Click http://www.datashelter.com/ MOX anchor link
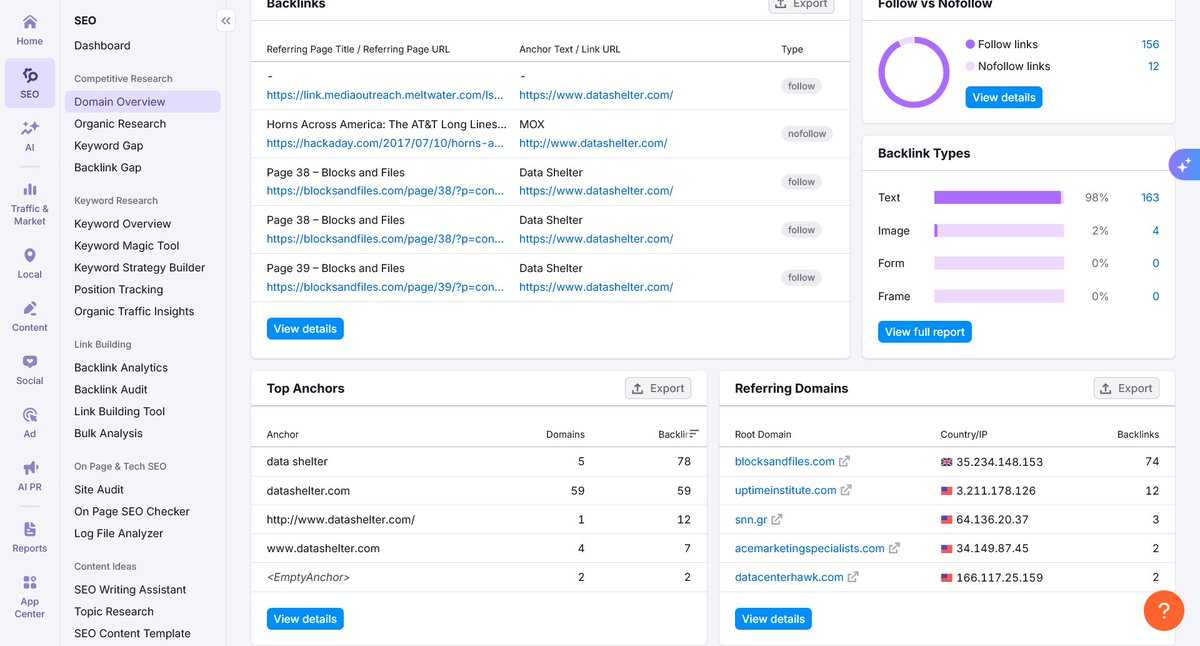Screen dimensions: 1200x646 tap(593, 143)
